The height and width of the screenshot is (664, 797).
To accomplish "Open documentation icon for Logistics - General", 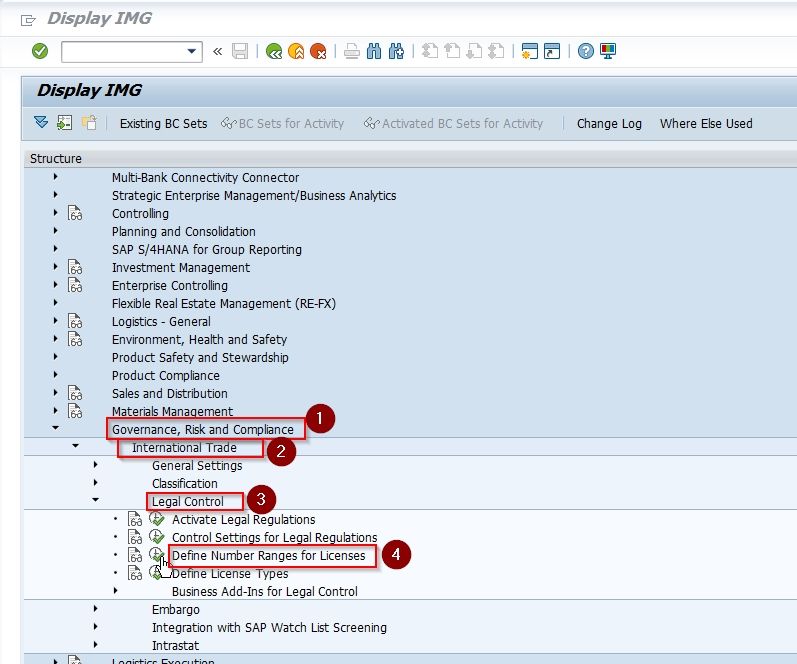I will [75, 321].
